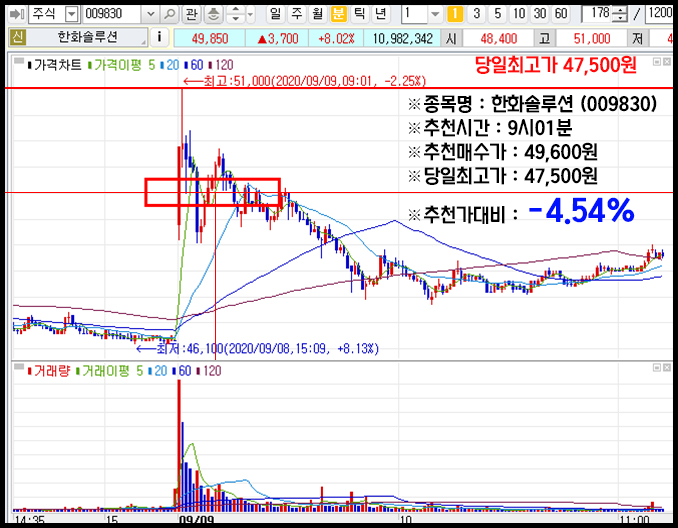Click the round icon right of 관
The height and width of the screenshot is (528, 678).
[213, 14]
